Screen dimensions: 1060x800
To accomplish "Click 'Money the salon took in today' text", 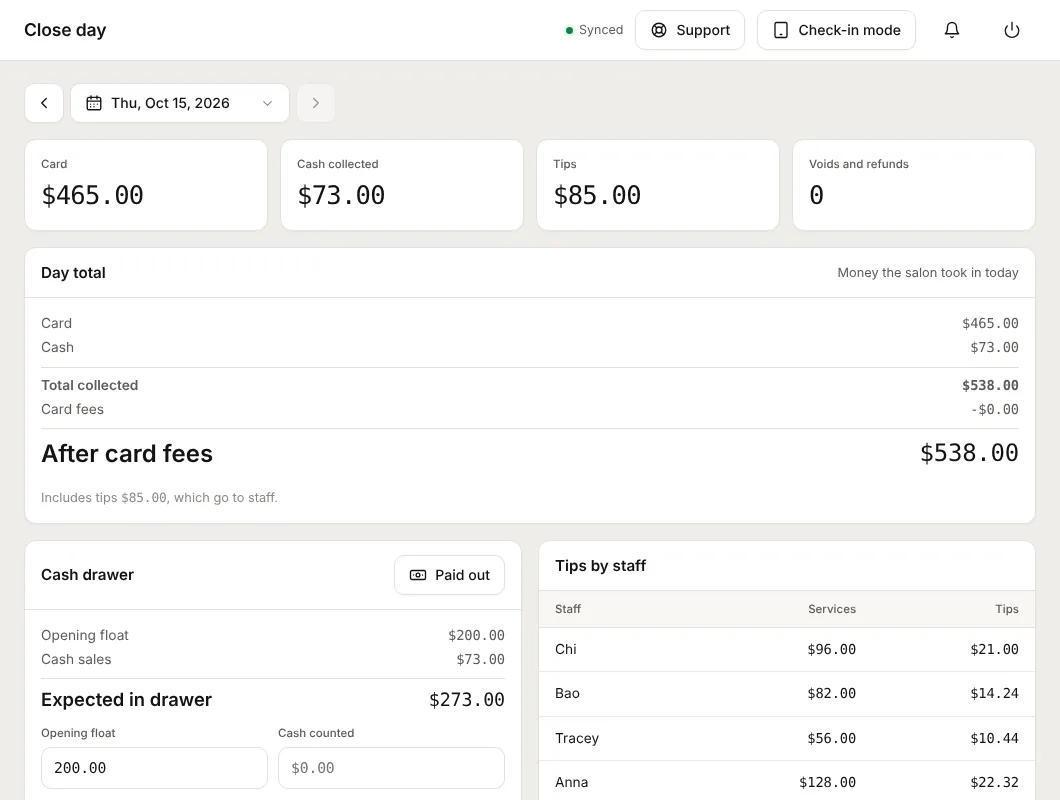I will tap(928, 273).
